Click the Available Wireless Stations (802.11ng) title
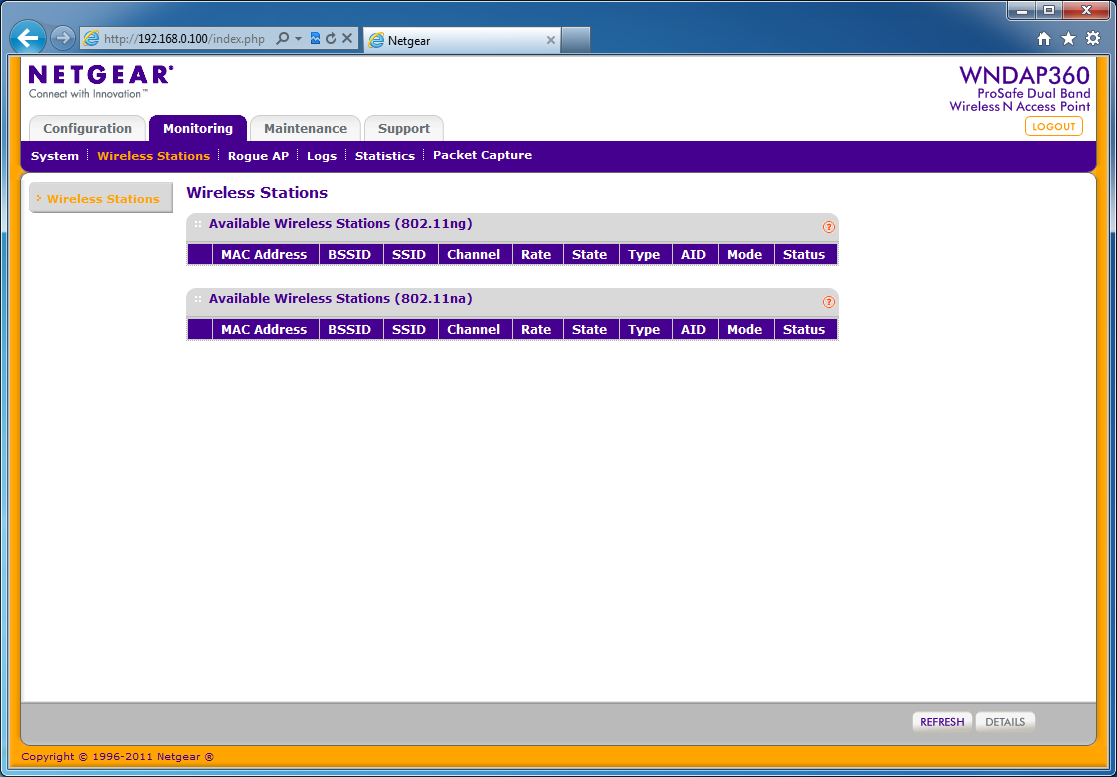This screenshot has height=777, width=1117. point(341,224)
